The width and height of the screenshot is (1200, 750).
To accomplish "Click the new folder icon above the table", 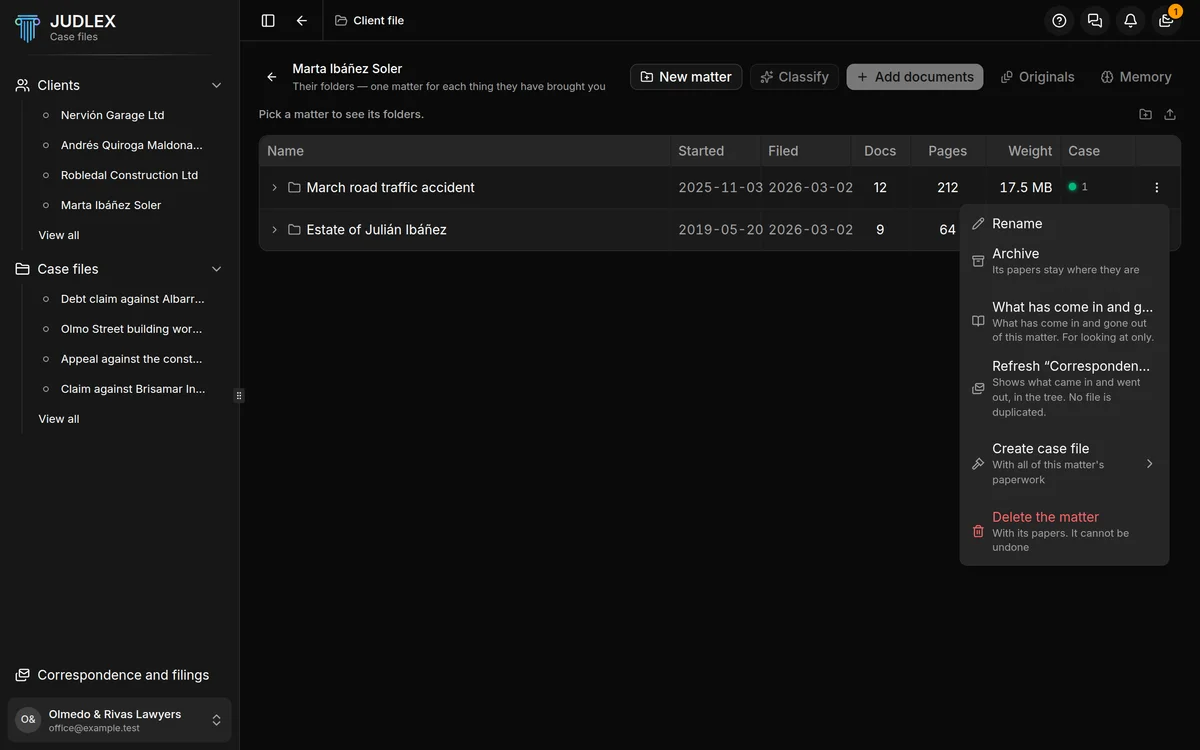I will pos(1146,114).
